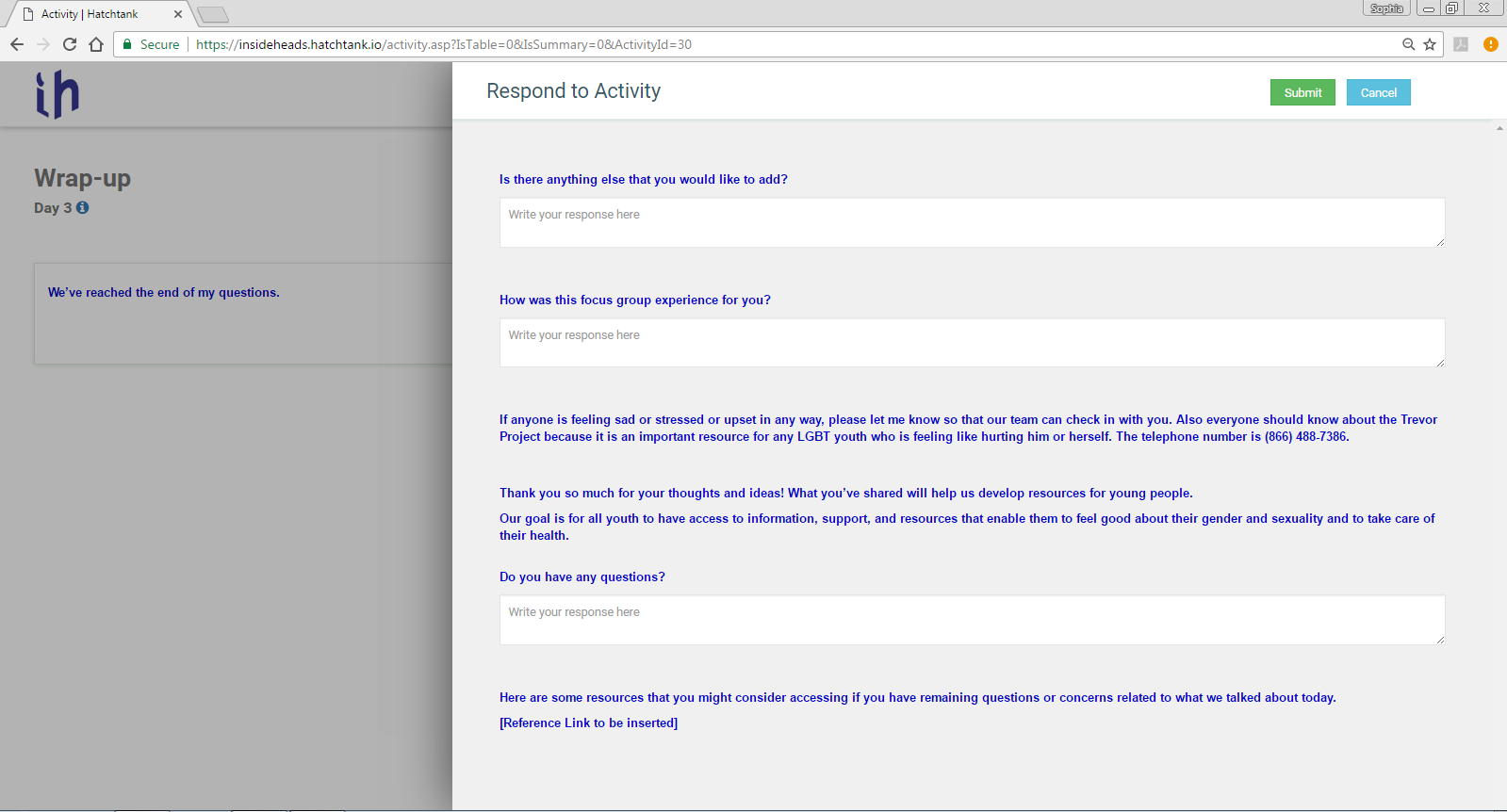
Task: Bookmark this page with the star icon
Action: 1430,44
